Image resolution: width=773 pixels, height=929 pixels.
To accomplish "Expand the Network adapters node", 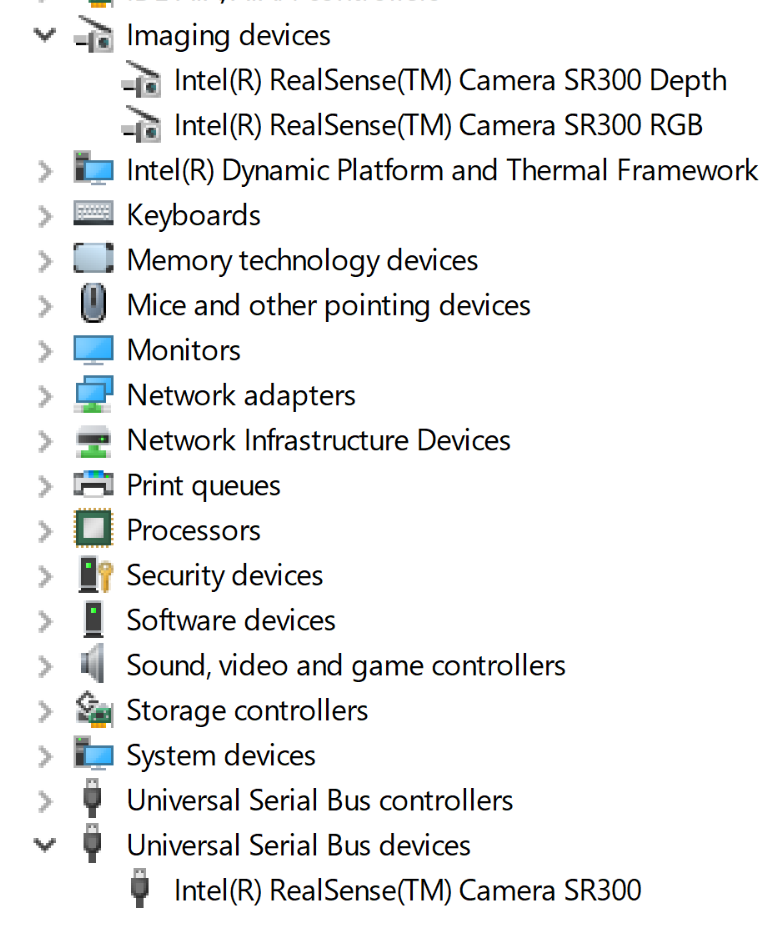I will click(x=44, y=396).
